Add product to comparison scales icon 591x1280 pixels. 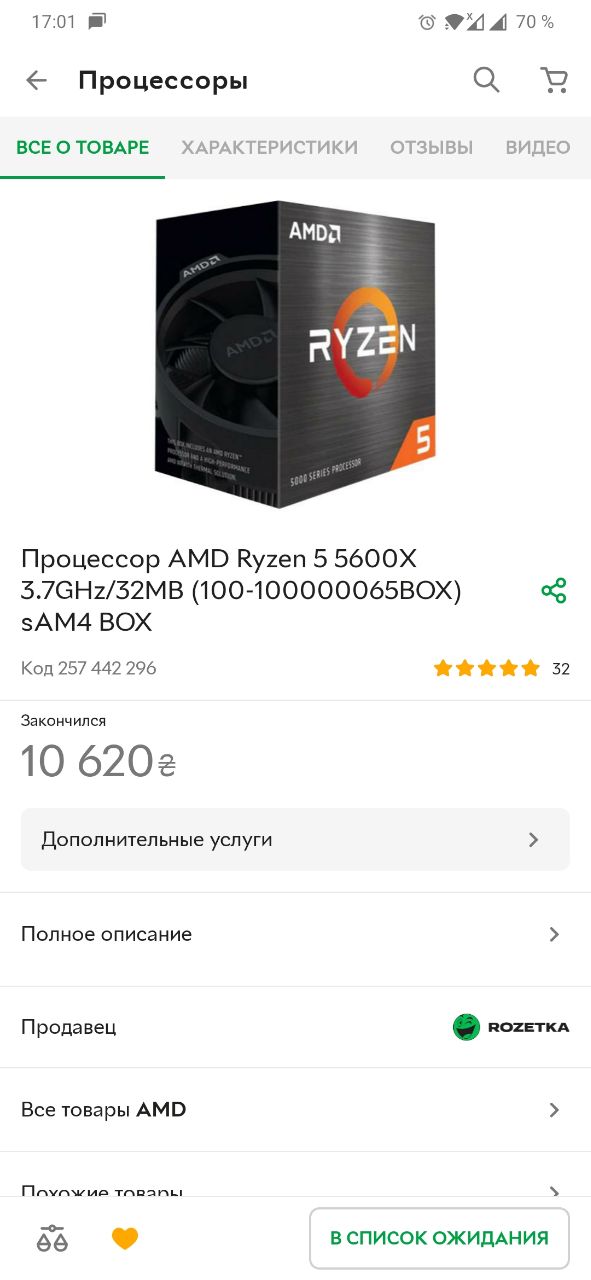point(53,1238)
